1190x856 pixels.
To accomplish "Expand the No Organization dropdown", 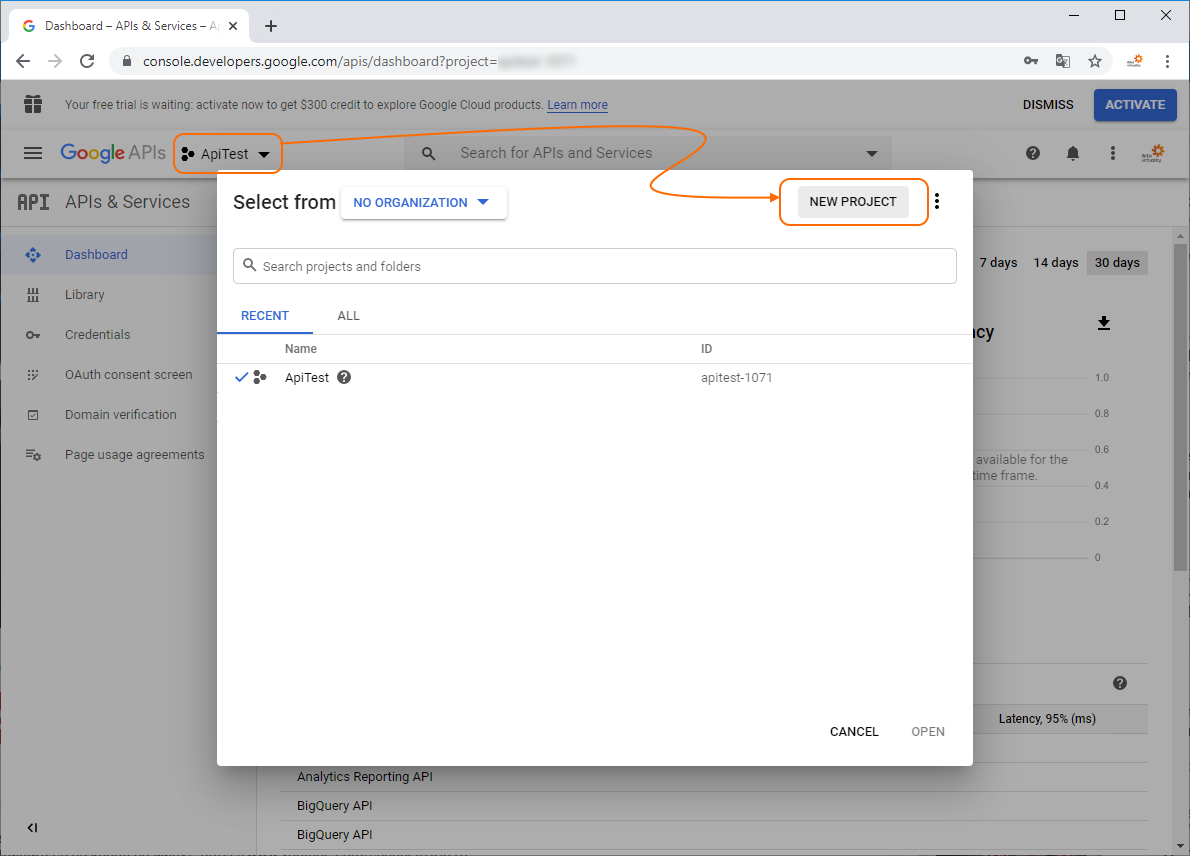I will [423, 202].
